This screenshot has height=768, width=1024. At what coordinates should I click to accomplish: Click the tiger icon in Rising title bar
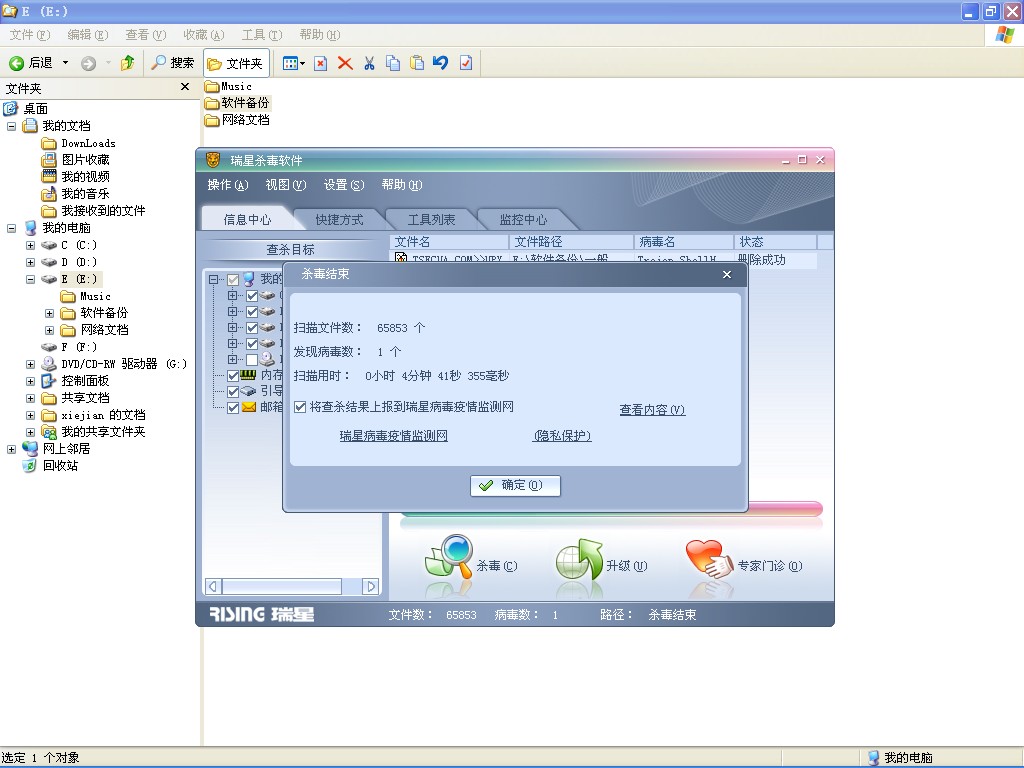(213, 160)
